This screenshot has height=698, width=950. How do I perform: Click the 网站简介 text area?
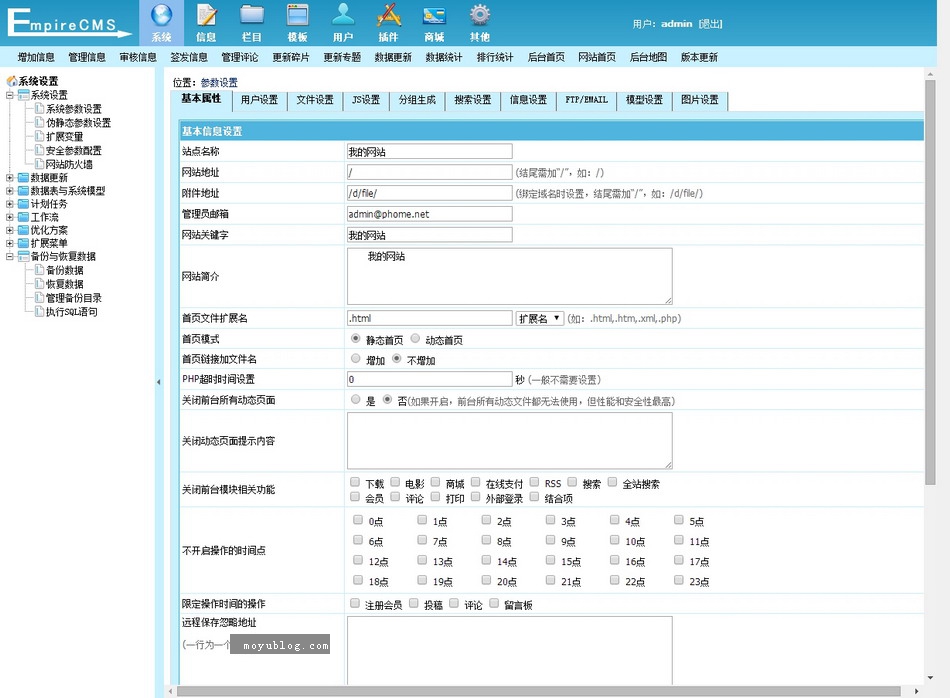point(510,276)
